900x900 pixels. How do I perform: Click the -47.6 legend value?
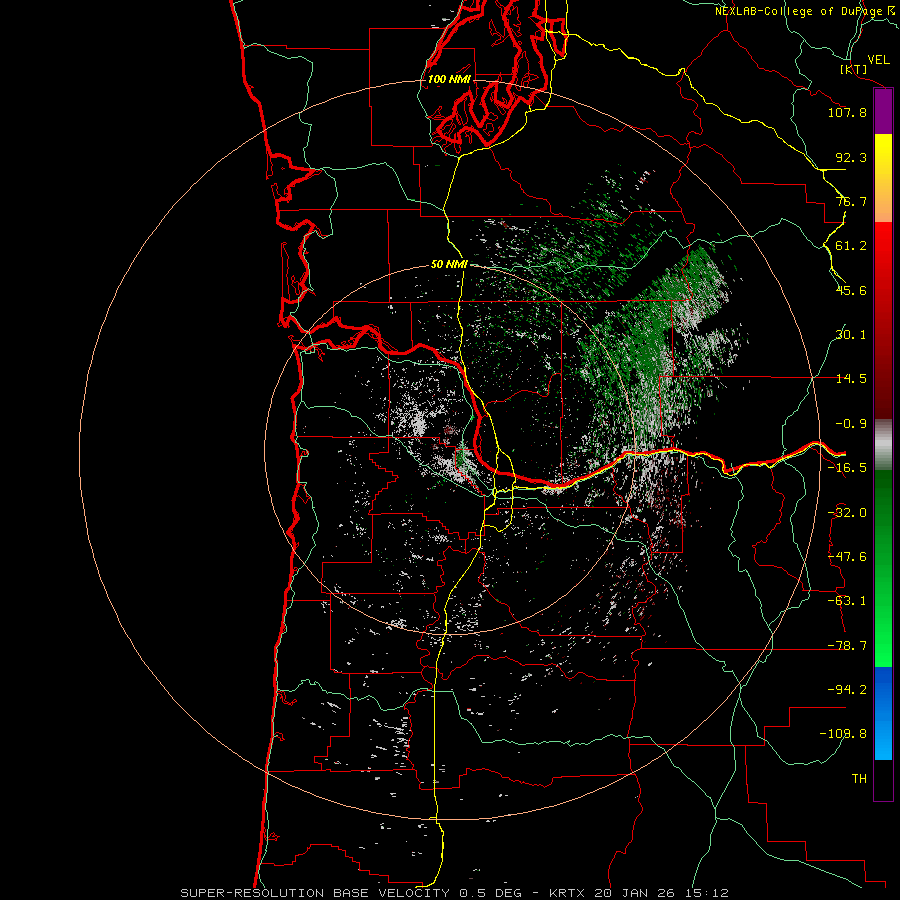[847, 557]
